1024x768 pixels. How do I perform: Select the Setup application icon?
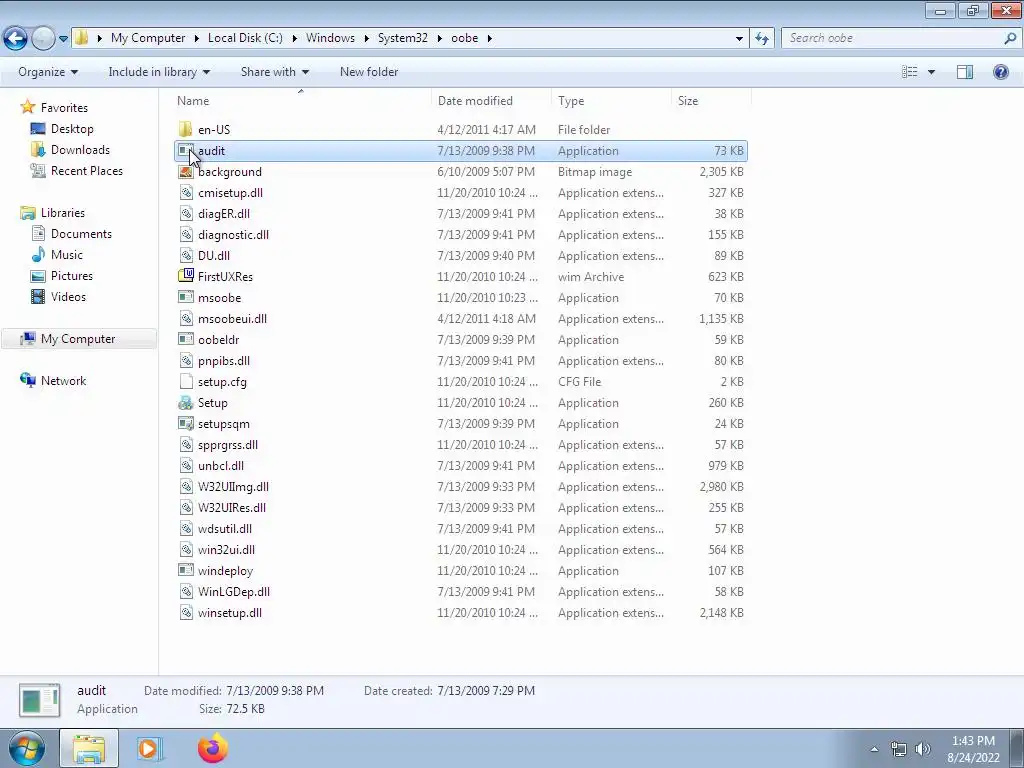[x=185, y=402]
